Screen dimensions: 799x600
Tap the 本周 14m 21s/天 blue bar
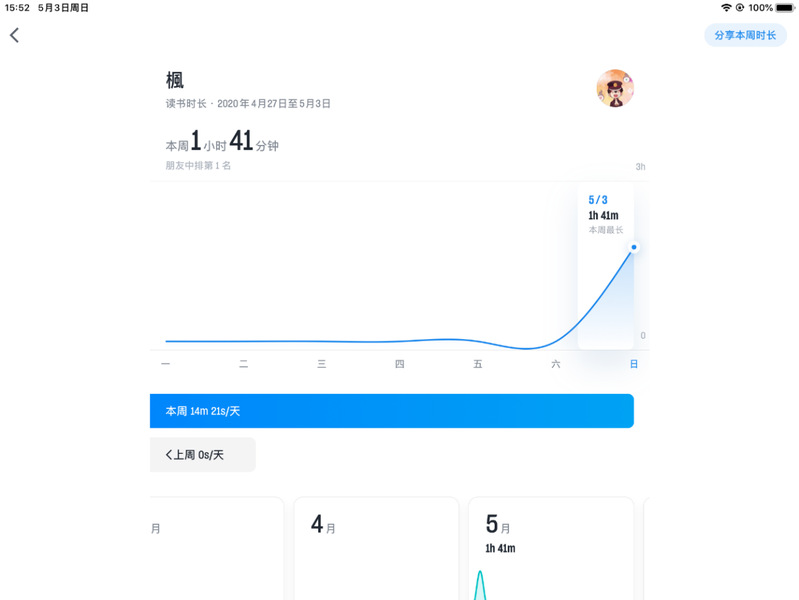click(x=392, y=411)
